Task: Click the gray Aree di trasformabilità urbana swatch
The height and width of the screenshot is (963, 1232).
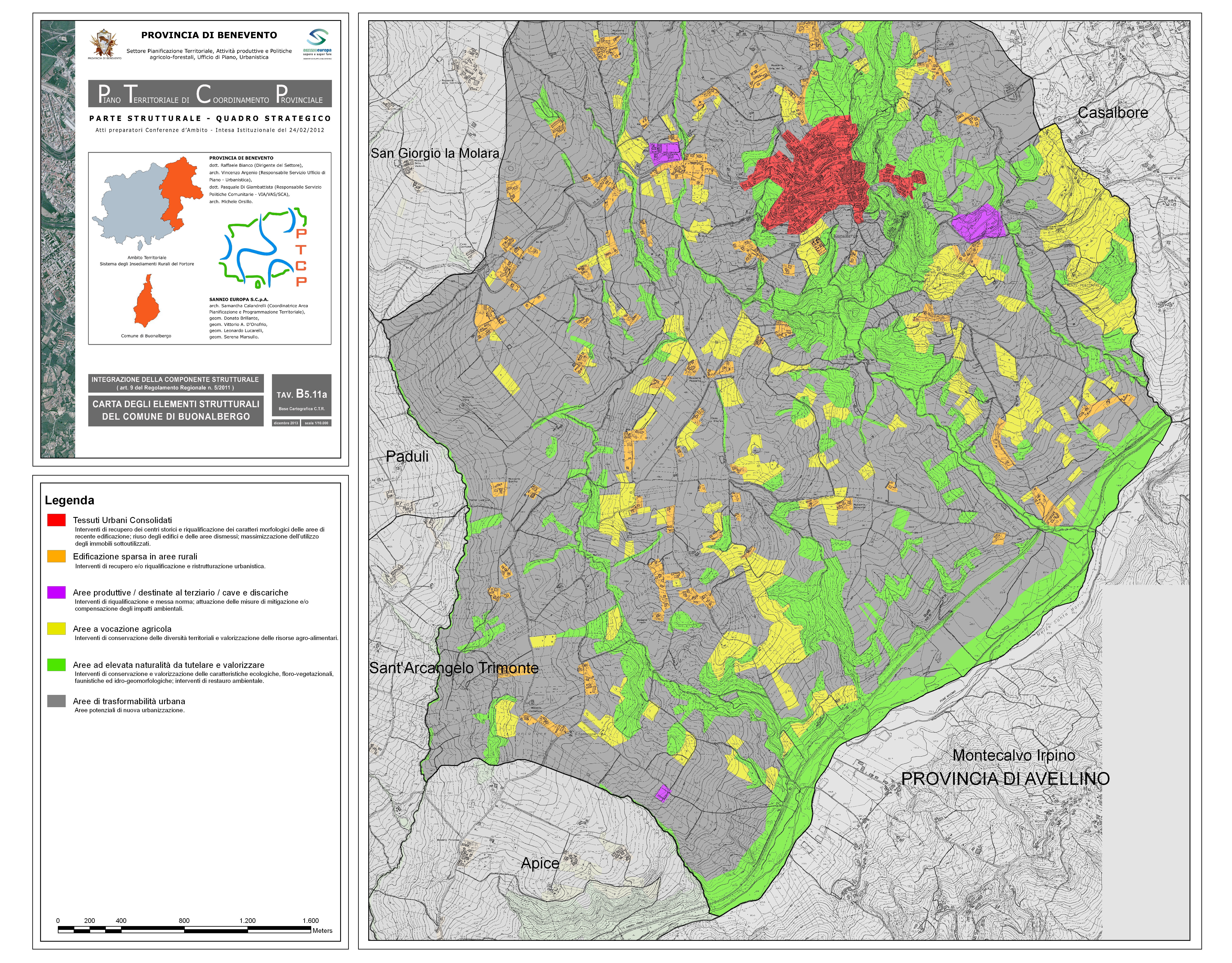Action: [x=56, y=701]
